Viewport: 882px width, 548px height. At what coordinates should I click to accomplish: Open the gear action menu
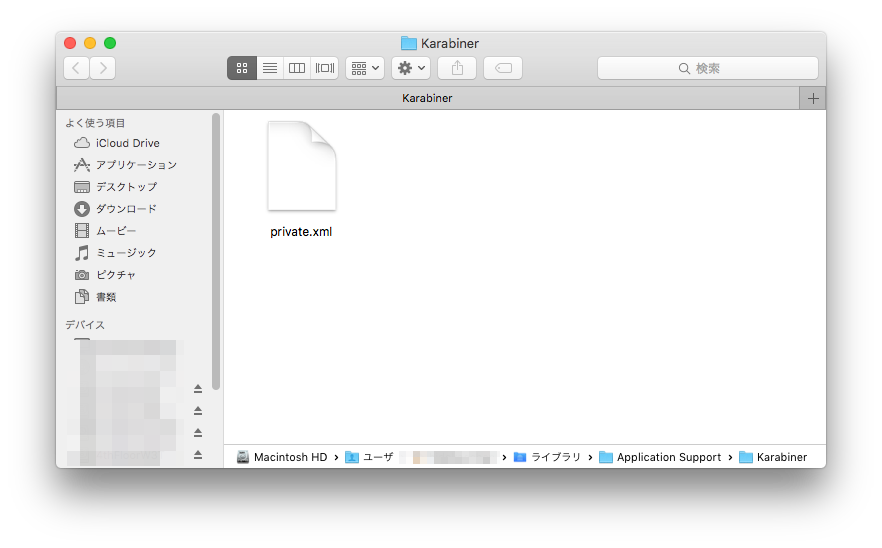click(x=410, y=68)
